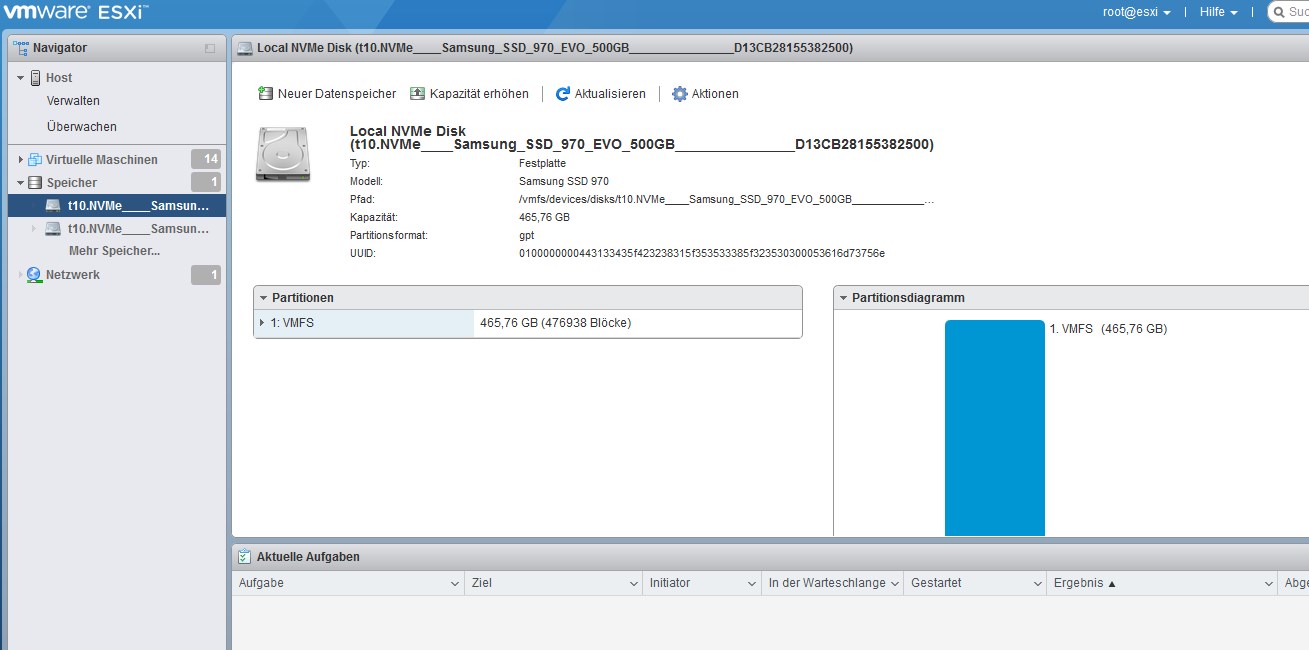Expand the Virtuelle Maschinen tree node
This screenshot has height=650, width=1309.
click(20, 160)
